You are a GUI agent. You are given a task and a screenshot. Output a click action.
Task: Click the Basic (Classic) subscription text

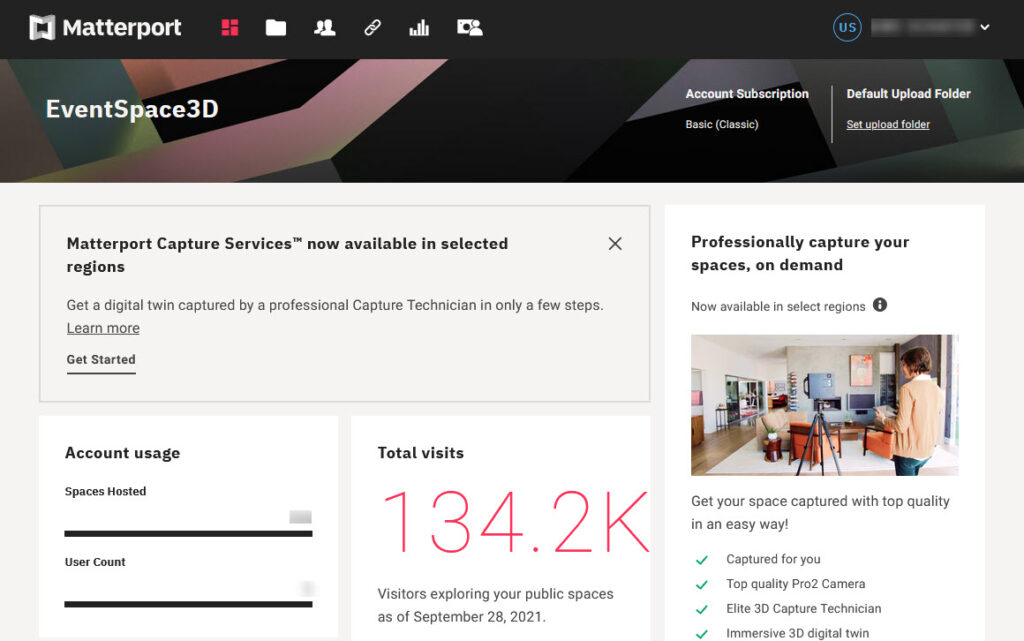[722, 124]
